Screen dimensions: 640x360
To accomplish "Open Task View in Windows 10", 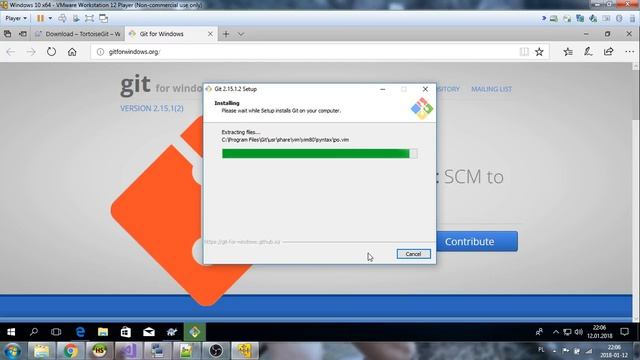I will point(56,332).
